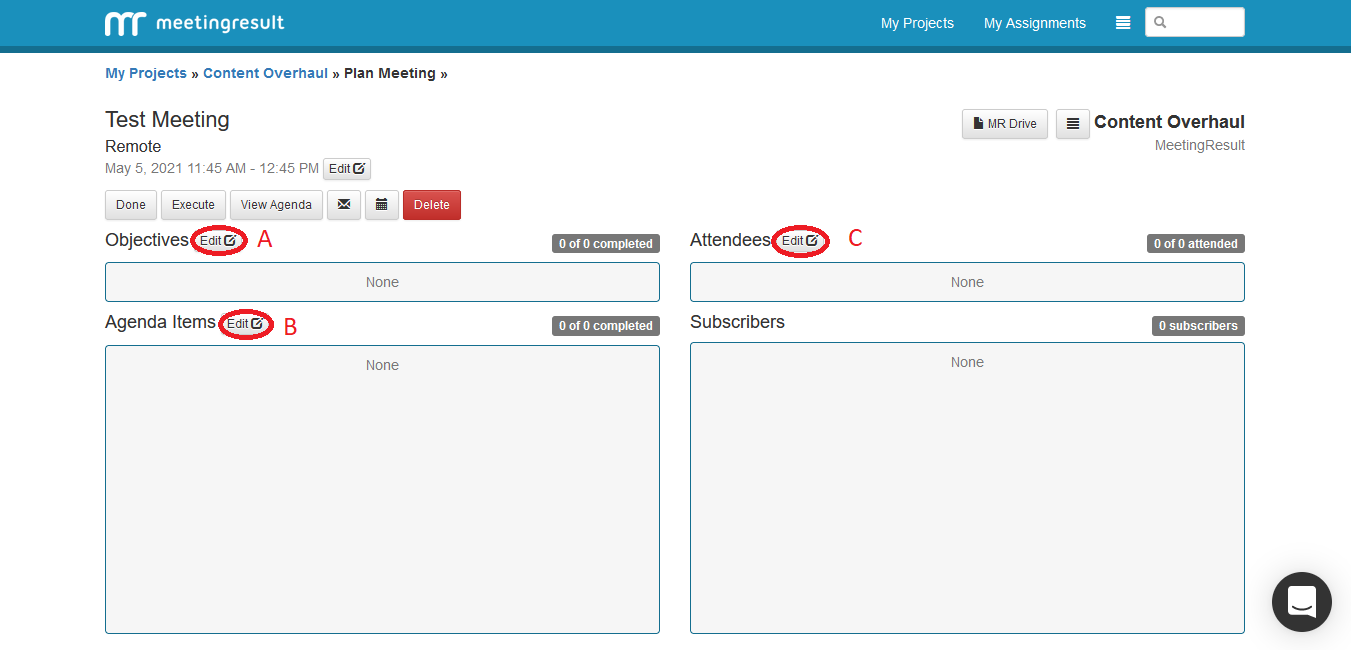Click the envelope email icon button
Screen dimensions: 1351x650
(344, 205)
